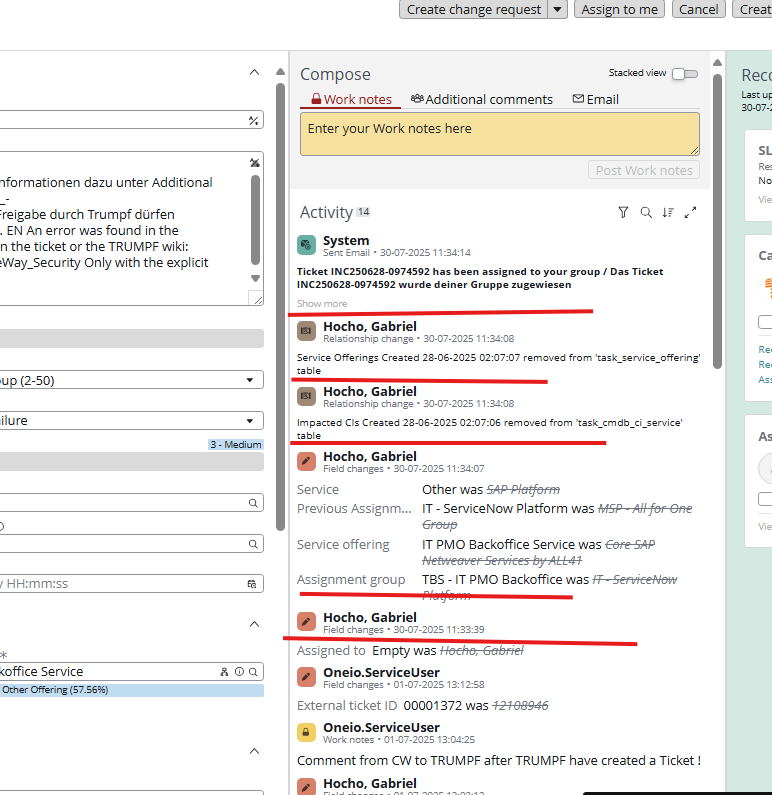Click the Create change request button
This screenshot has width=772, height=795.
(x=473, y=10)
